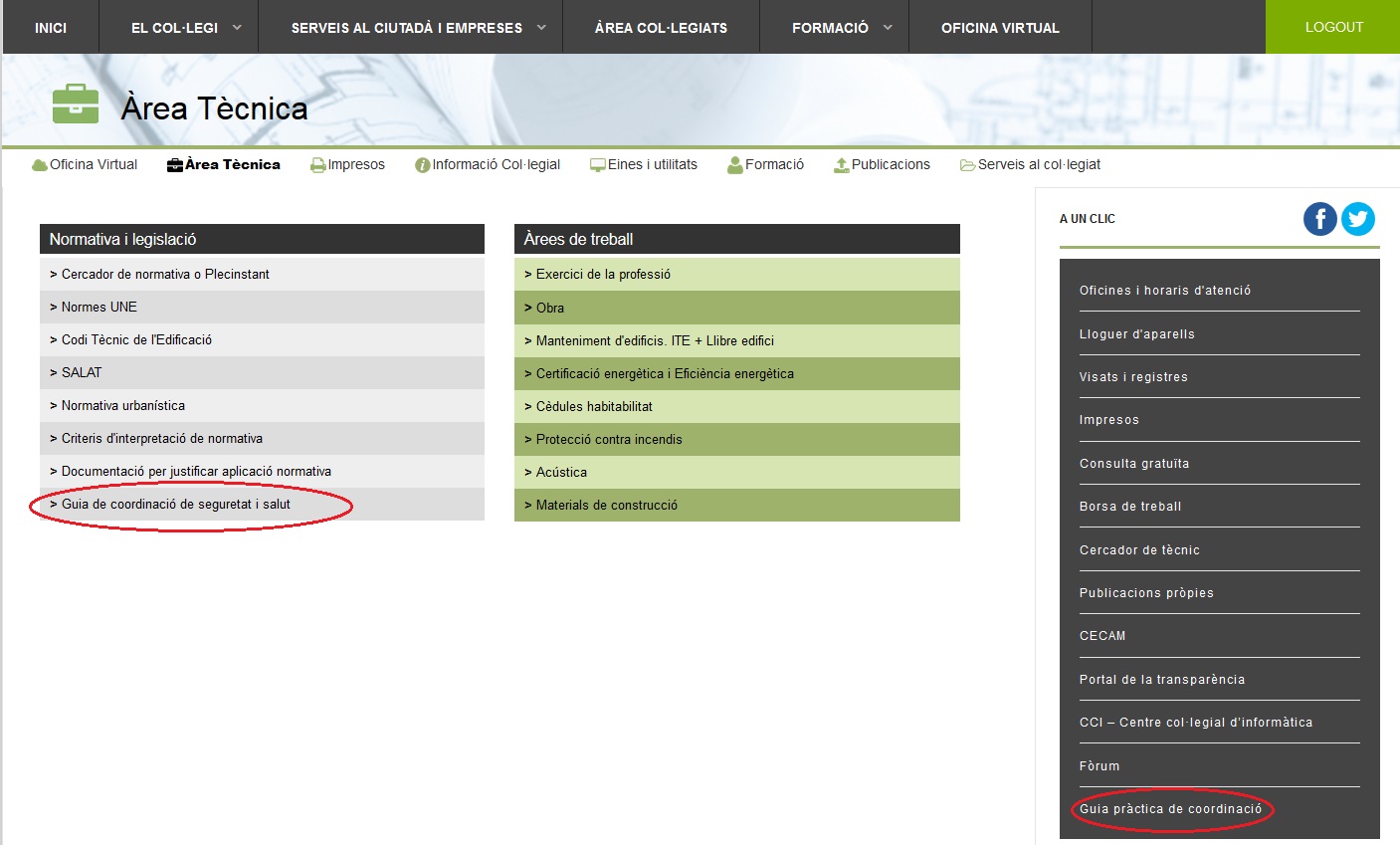
Task: Click the cloud icon next to Oficina Virtual
Action: pos(40,165)
